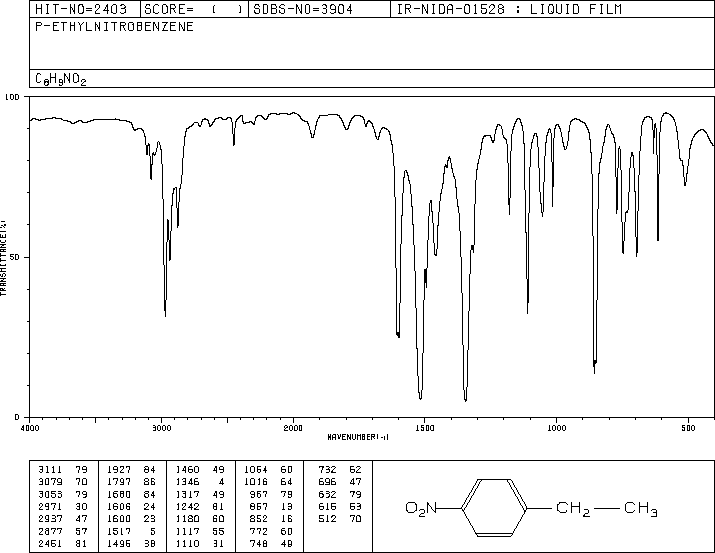
Task: Click peak table entry 2461
Action: click(50, 544)
